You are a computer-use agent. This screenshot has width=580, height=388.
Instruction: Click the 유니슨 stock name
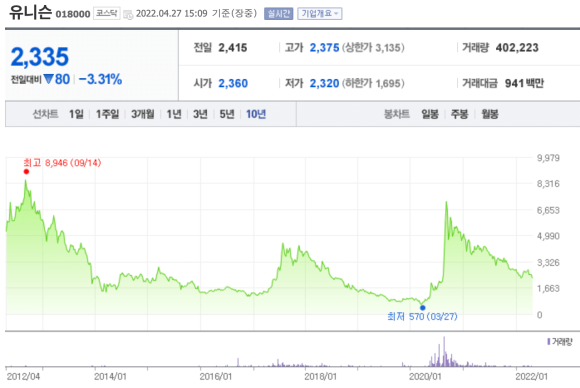point(30,12)
